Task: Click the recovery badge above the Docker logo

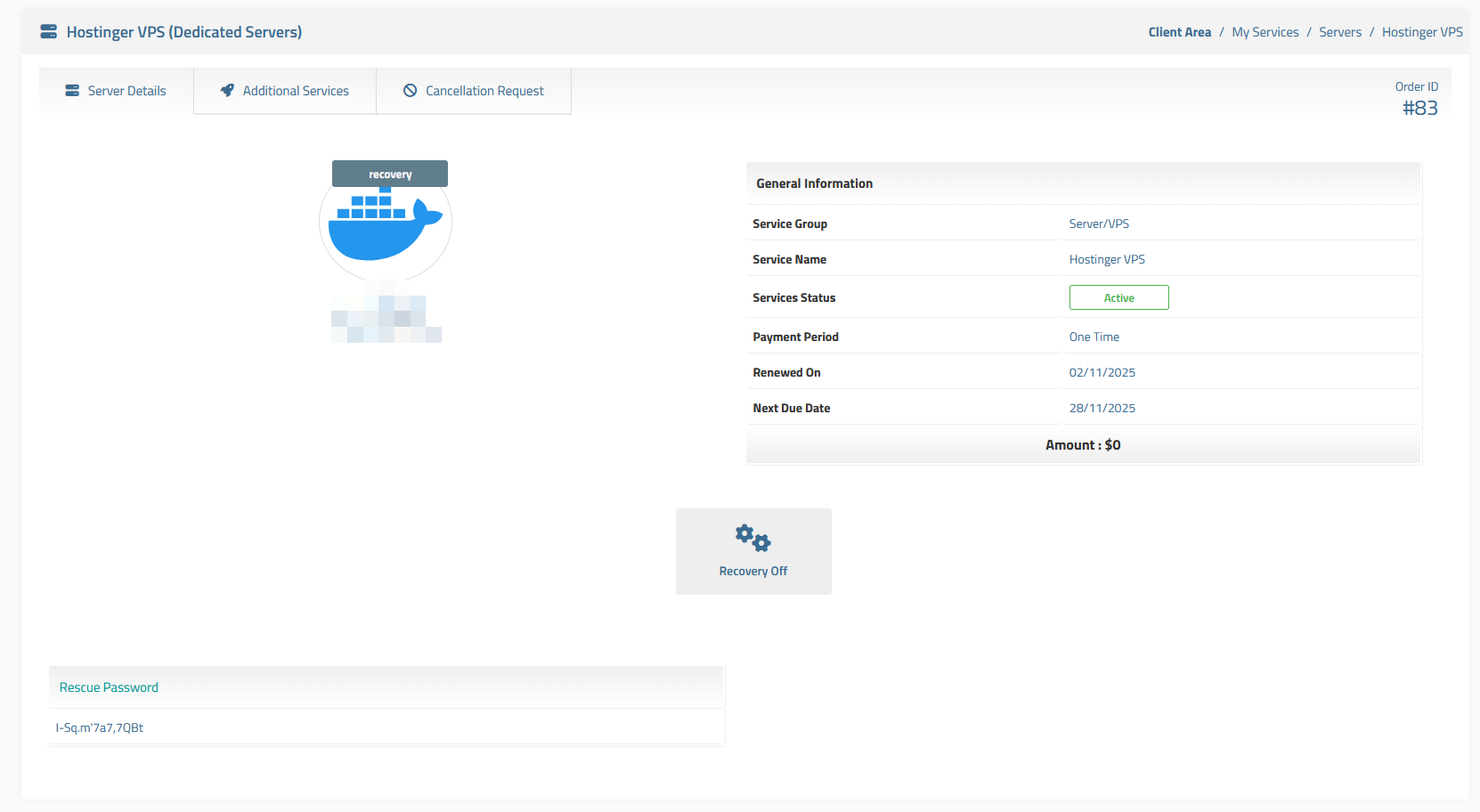Action: point(389,173)
